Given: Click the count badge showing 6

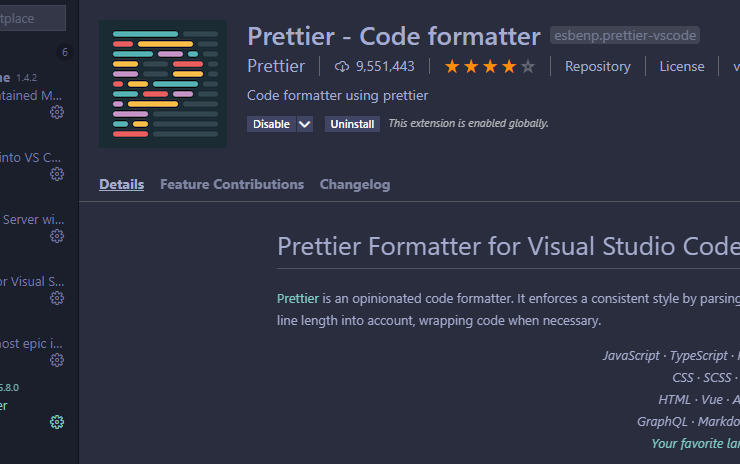Looking at the screenshot, I should pos(65,52).
